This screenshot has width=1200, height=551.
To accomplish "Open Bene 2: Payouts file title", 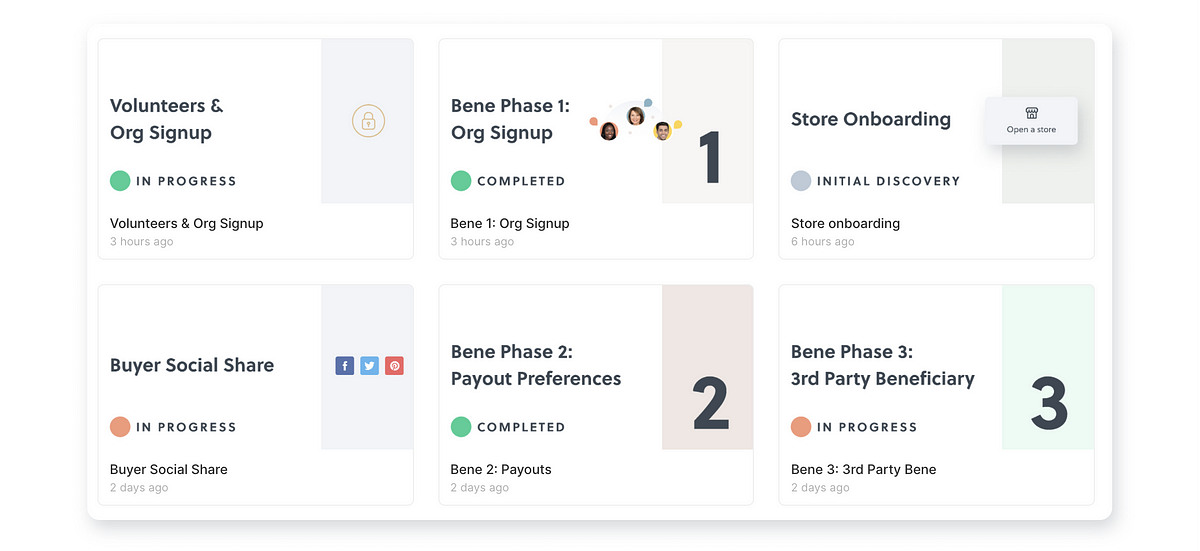I will tap(500, 469).
